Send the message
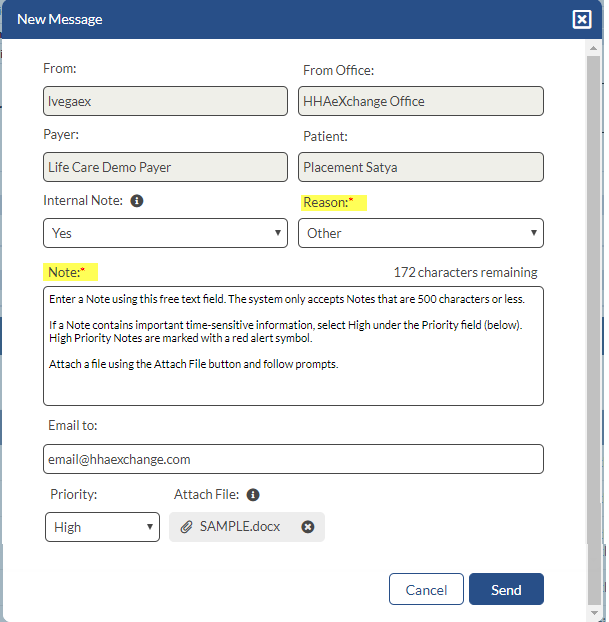609x622 pixels. (506, 589)
